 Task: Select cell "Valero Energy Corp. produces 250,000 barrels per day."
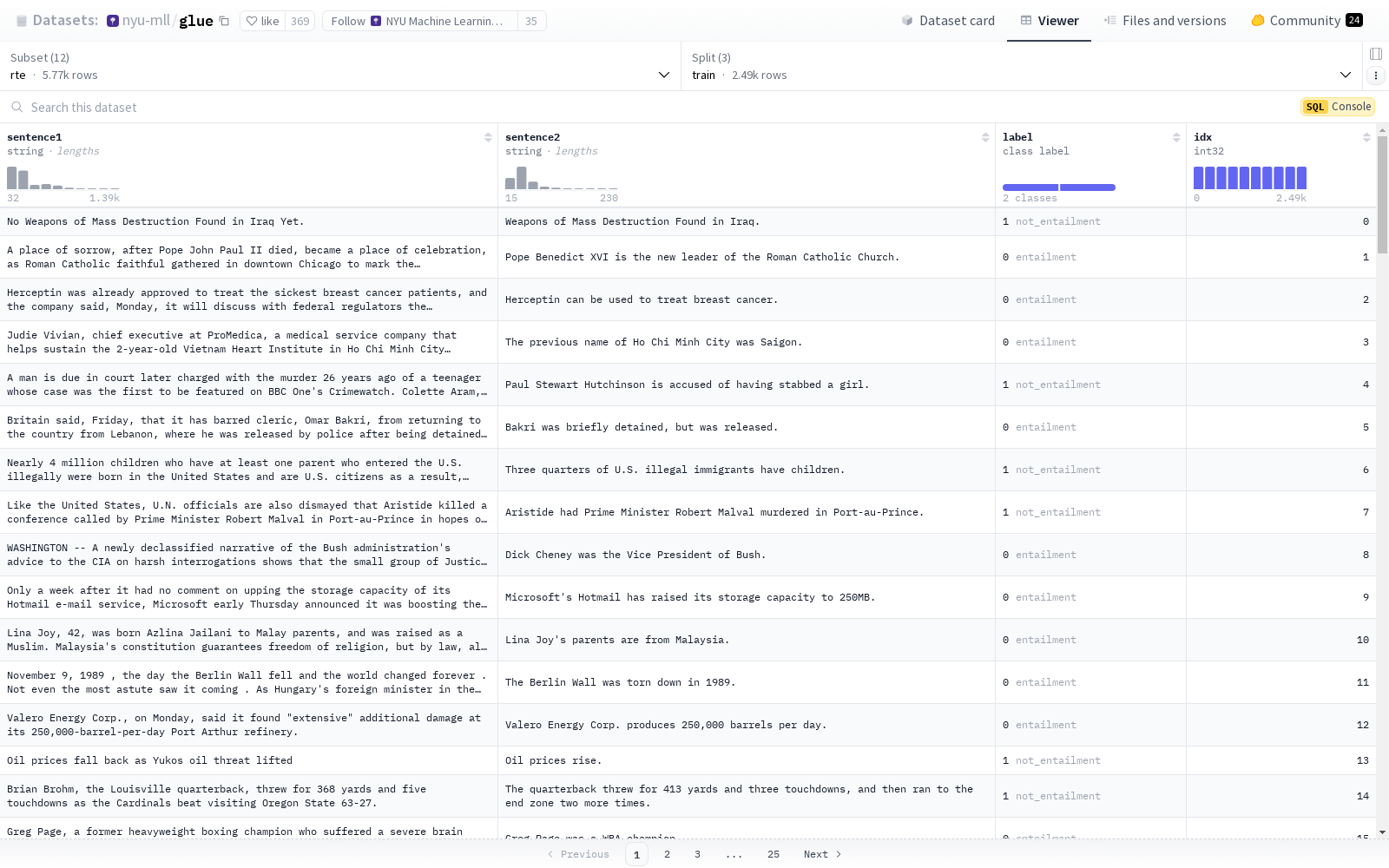click(747, 725)
